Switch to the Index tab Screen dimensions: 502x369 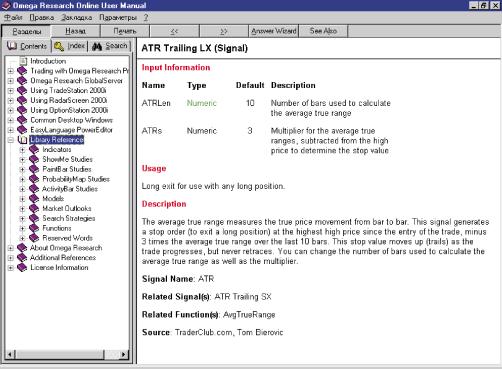click(70, 46)
